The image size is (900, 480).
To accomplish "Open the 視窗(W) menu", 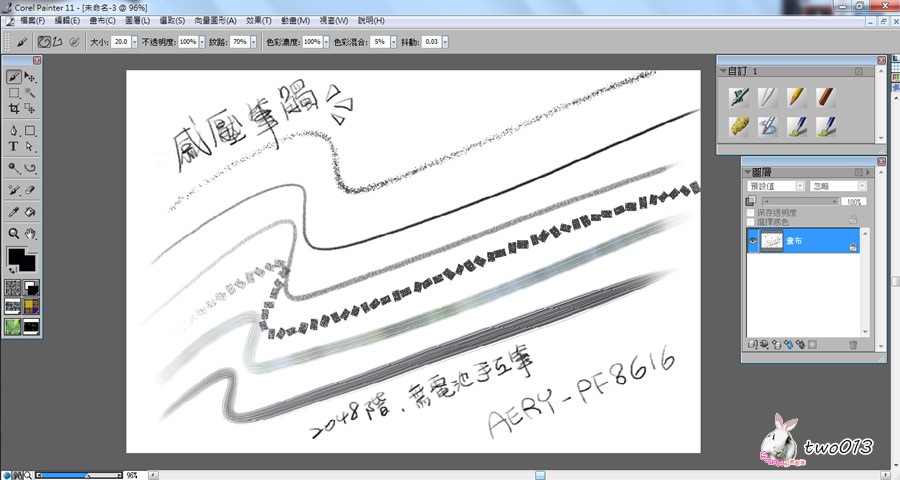I will (x=333, y=21).
